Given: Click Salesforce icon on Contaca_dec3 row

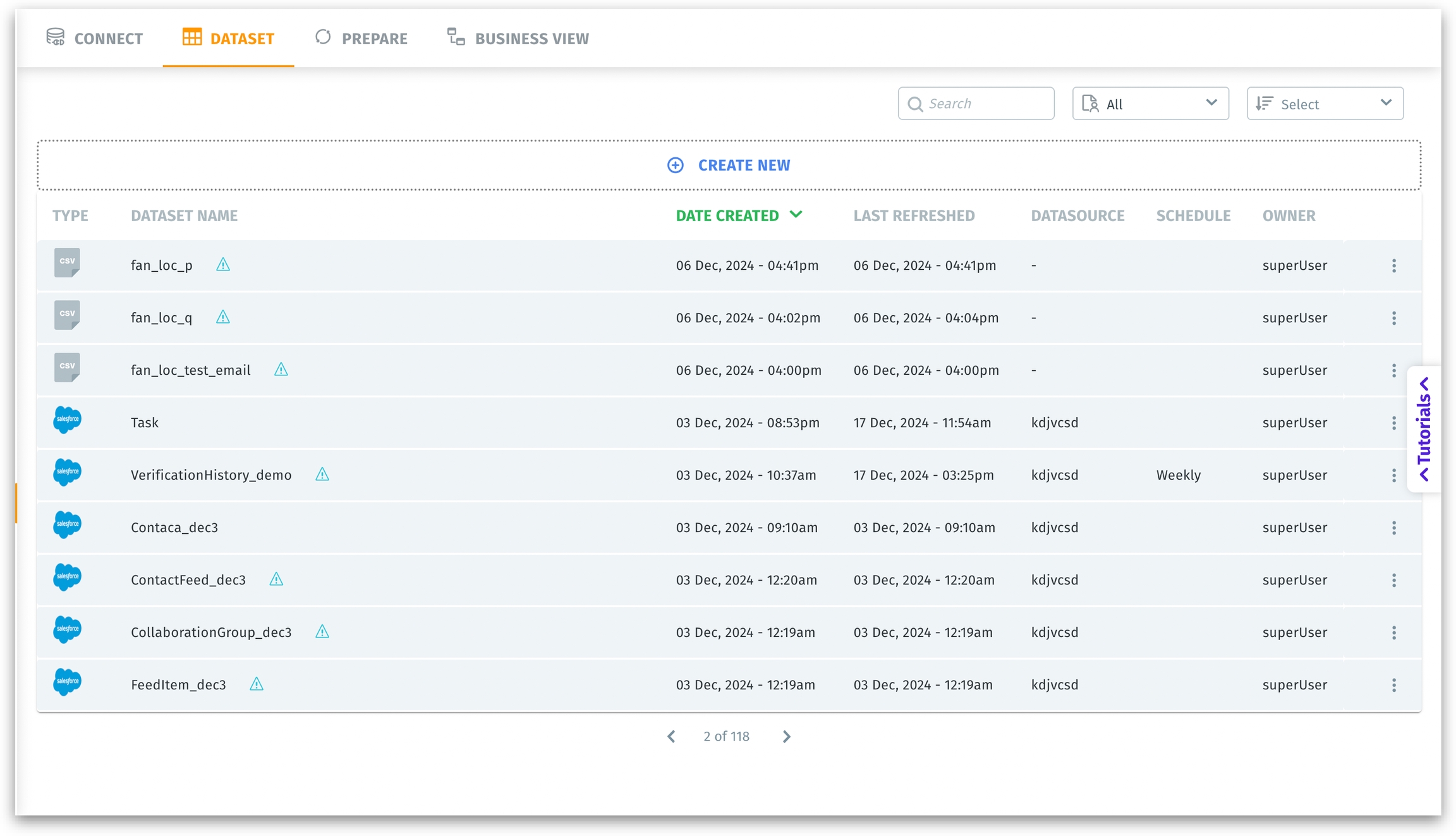Looking at the screenshot, I should point(67,525).
